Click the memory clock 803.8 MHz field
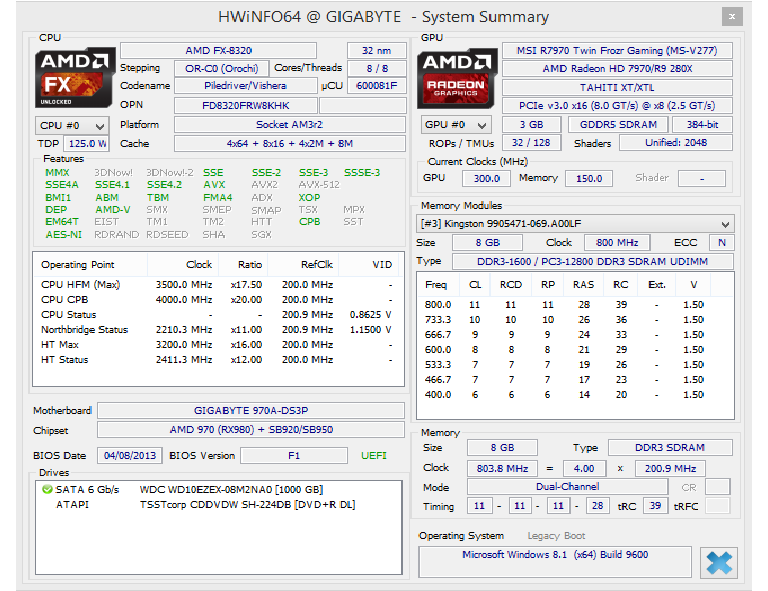 coord(503,469)
